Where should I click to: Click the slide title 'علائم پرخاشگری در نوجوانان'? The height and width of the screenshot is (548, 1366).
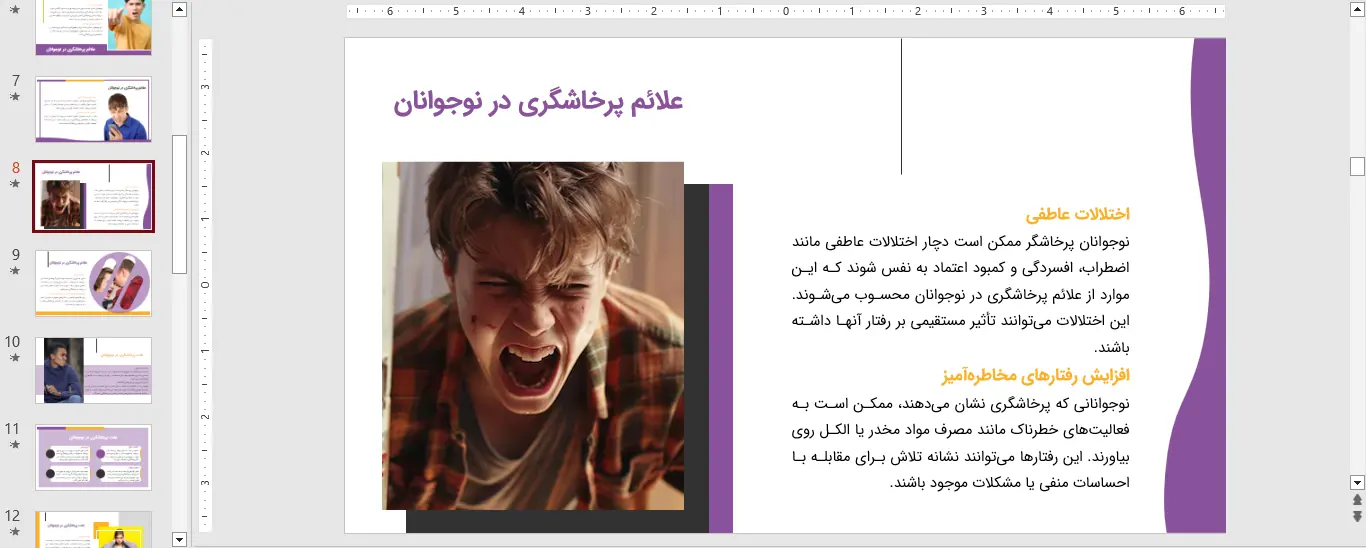(537, 102)
